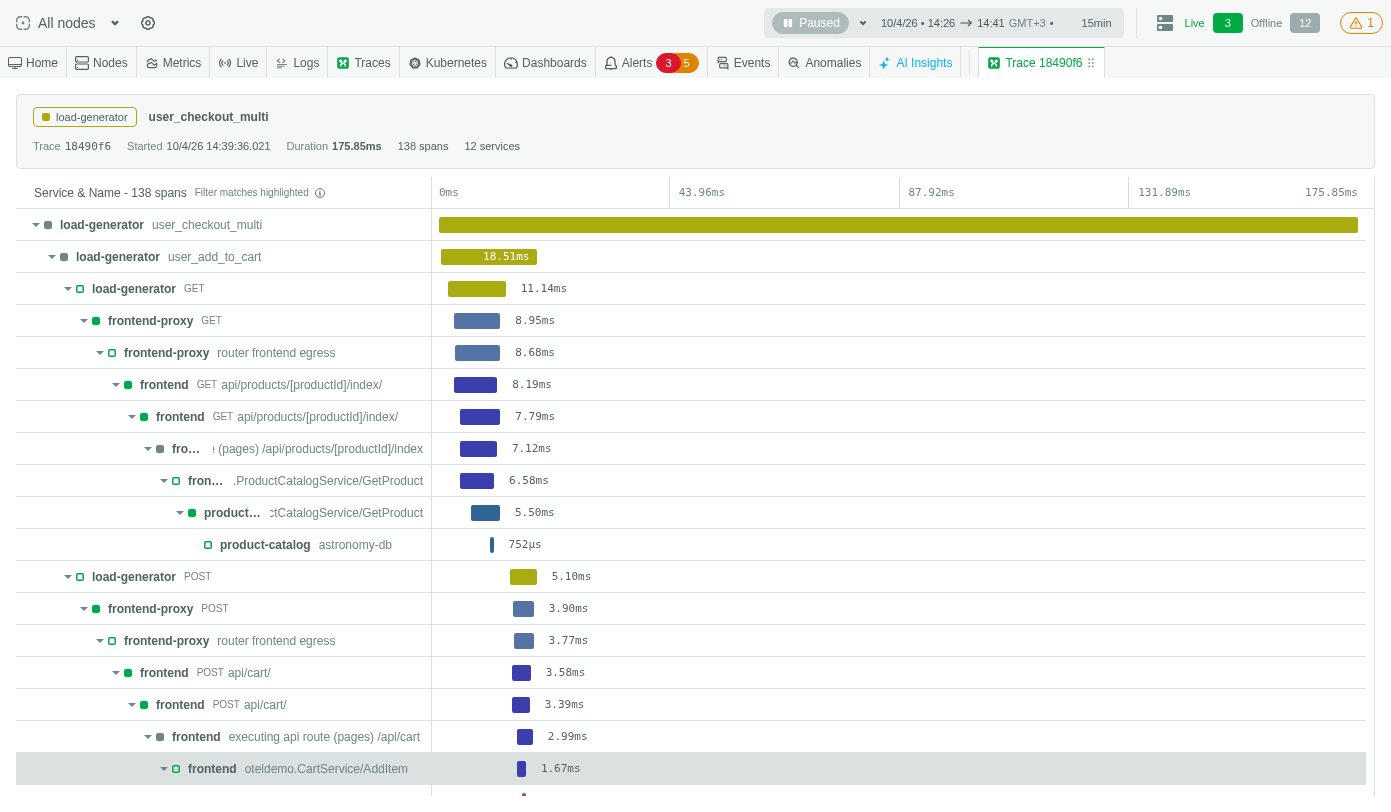Switch to the Nodes tab
Screen dimensions: 1391x812
click(x=101, y=63)
